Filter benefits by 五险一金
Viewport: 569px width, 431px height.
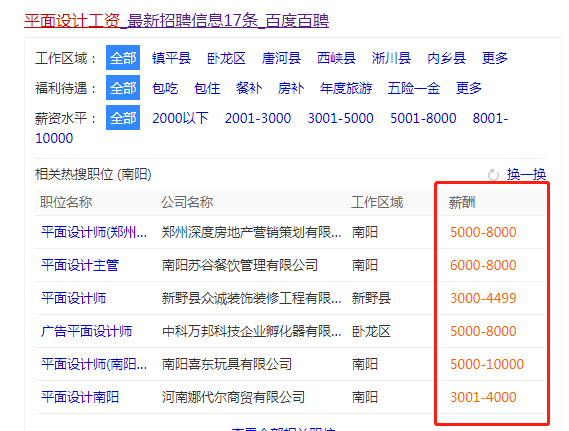coord(414,88)
